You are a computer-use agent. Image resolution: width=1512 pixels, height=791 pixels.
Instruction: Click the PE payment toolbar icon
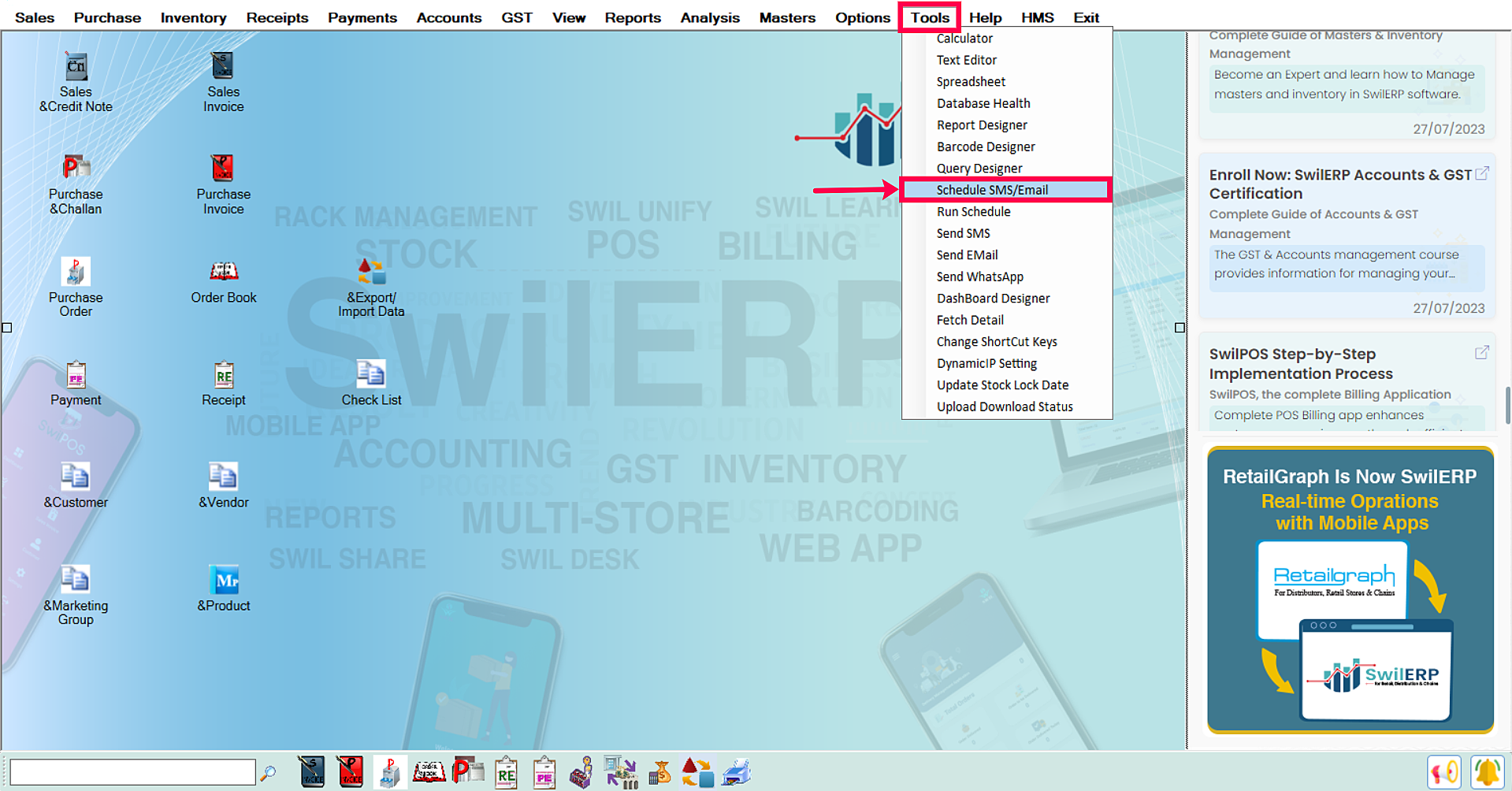coord(544,772)
